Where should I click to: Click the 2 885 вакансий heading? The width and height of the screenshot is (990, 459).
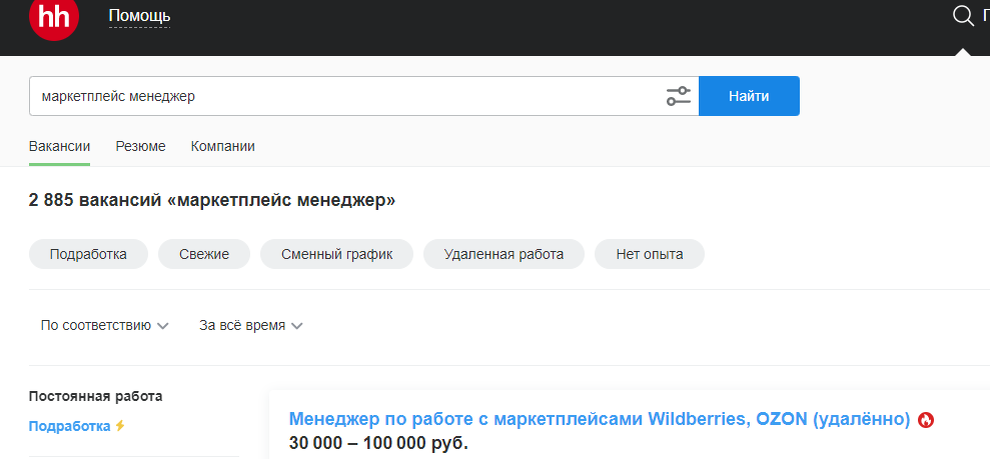(x=212, y=201)
